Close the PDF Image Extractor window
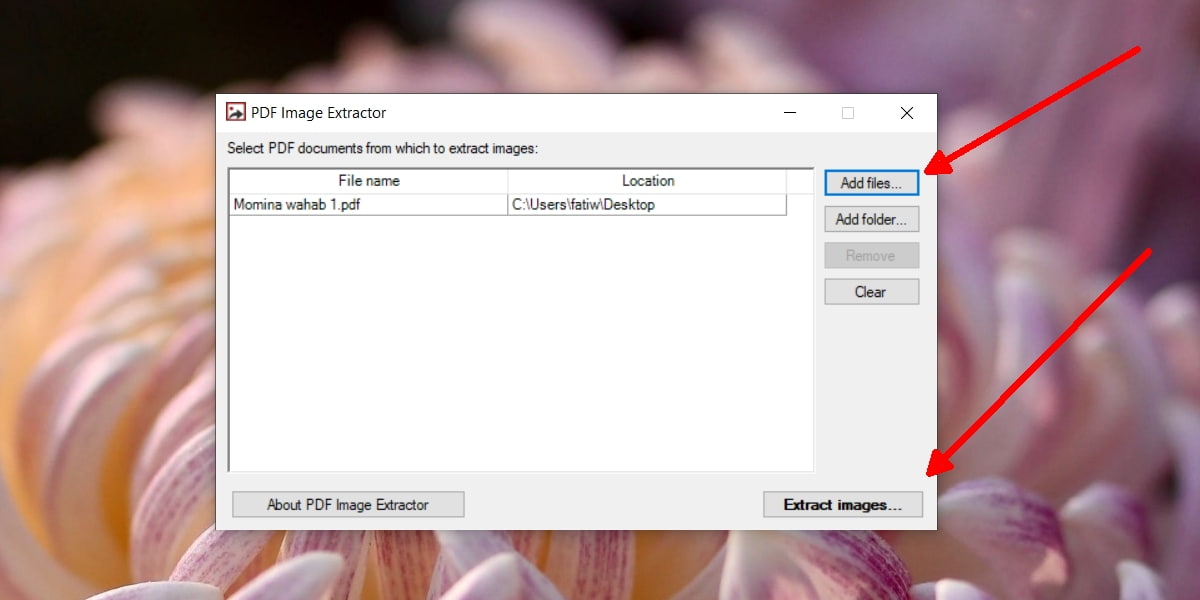 pyautogui.click(x=906, y=113)
